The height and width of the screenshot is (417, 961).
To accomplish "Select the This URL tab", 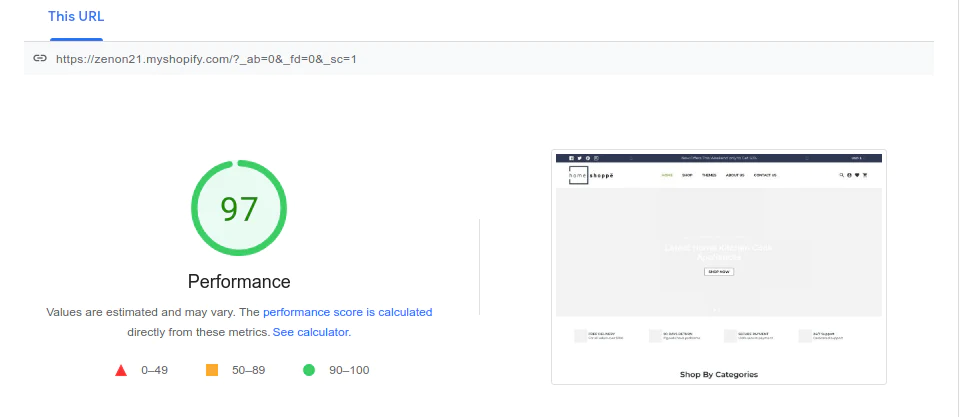I will [x=76, y=17].
